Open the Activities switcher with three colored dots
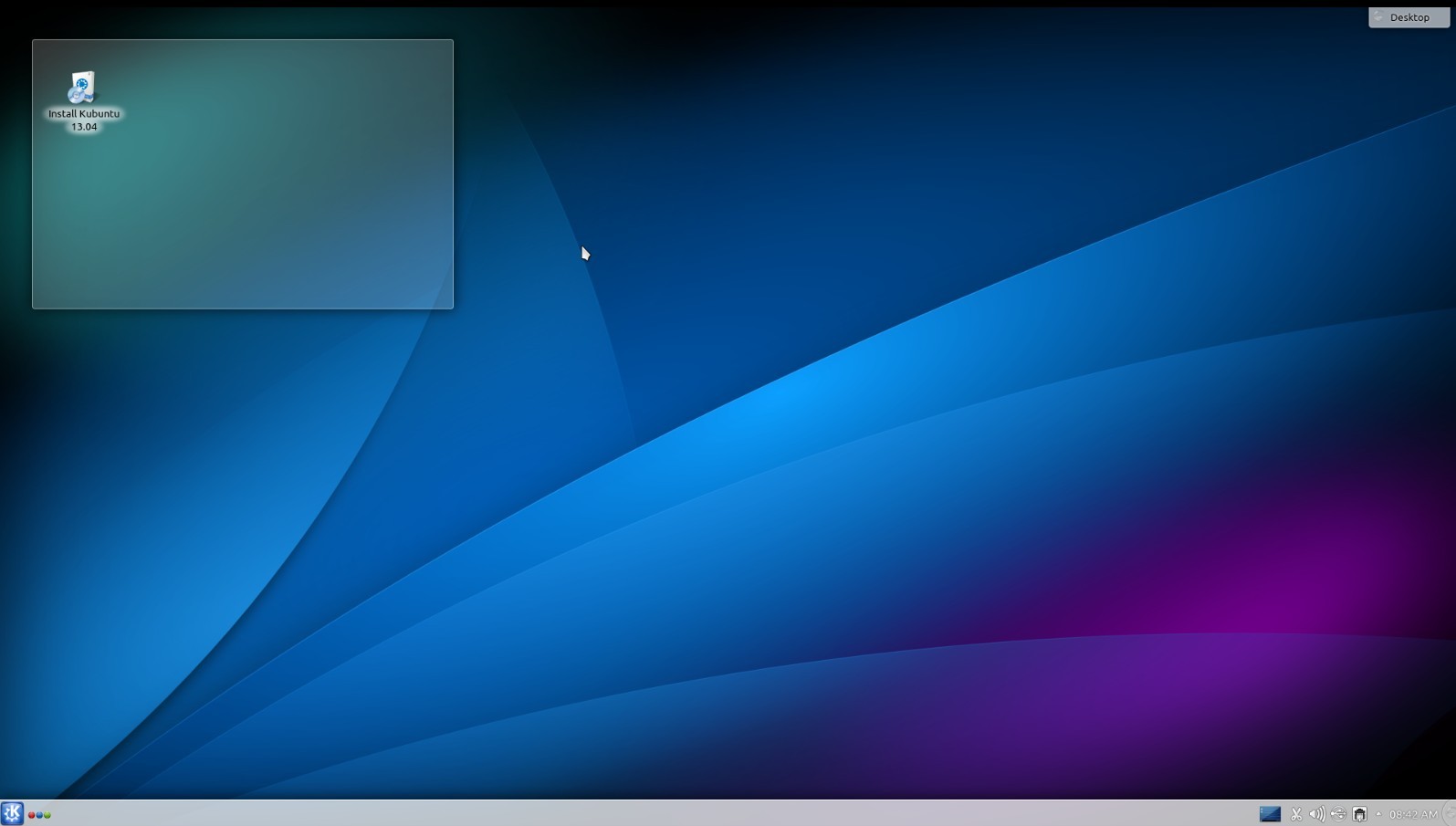 click(39, 815)
